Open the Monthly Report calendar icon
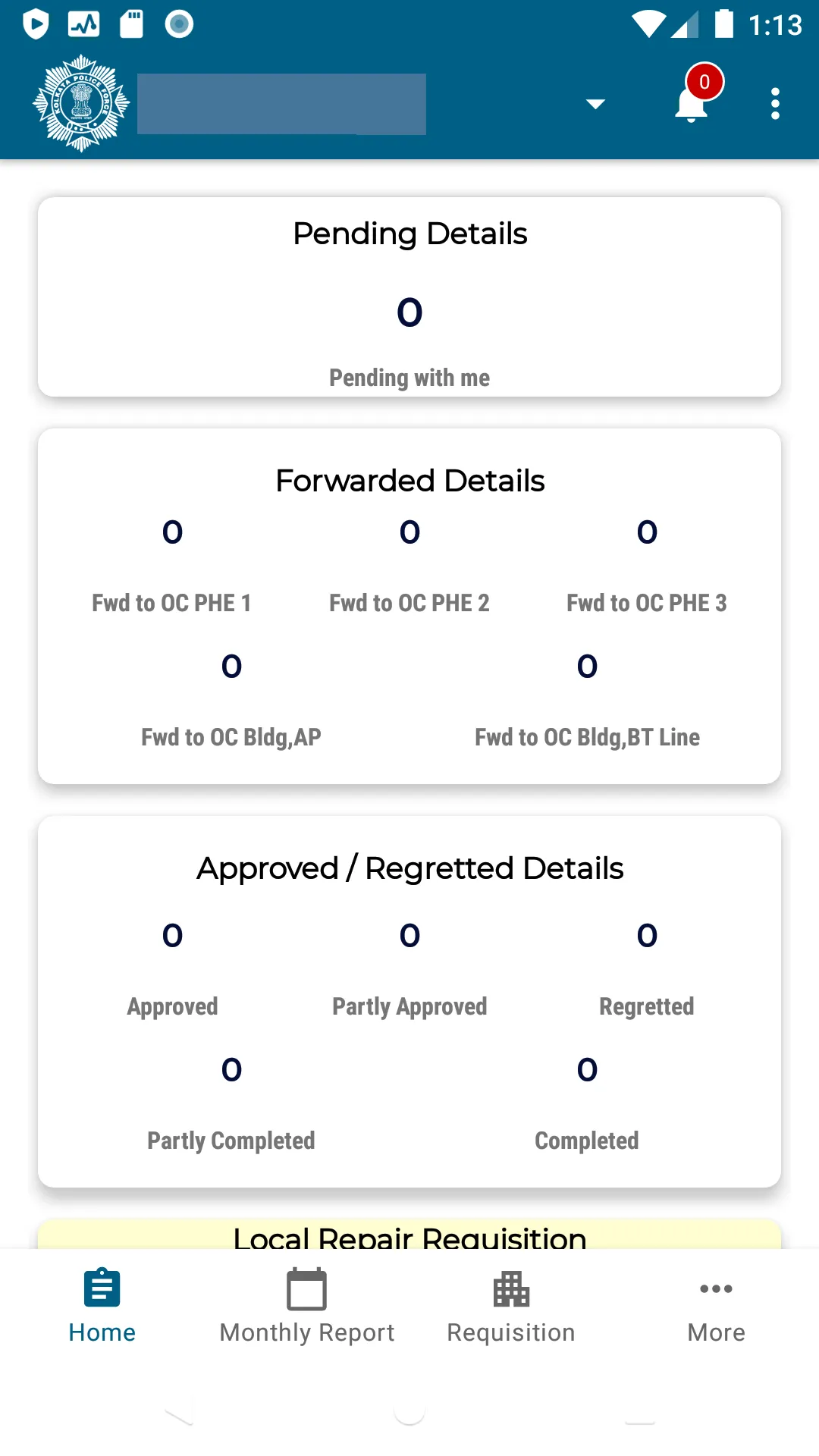 tap(306, 1288)
